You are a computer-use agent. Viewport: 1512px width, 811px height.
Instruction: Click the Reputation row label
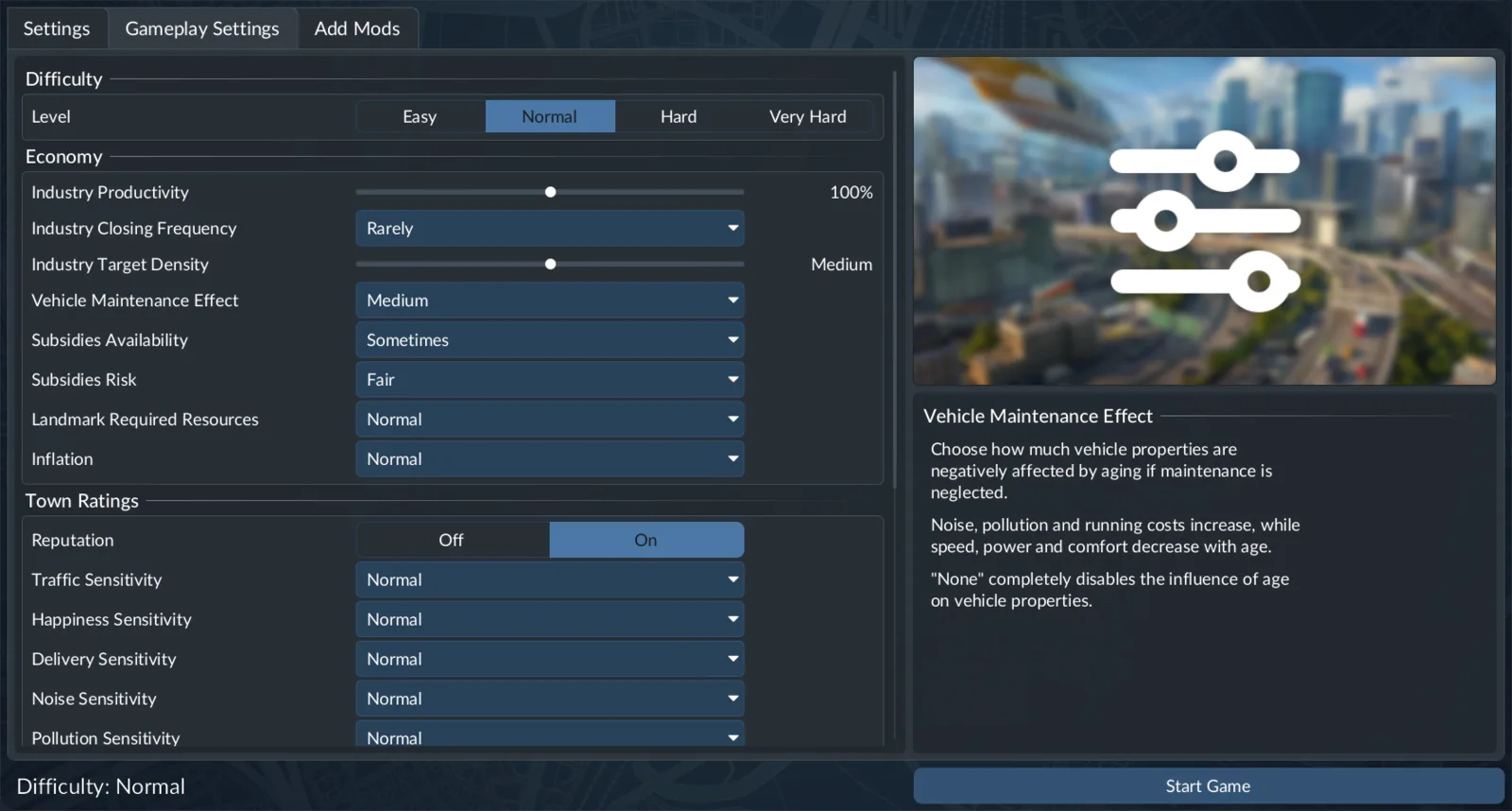73,540
